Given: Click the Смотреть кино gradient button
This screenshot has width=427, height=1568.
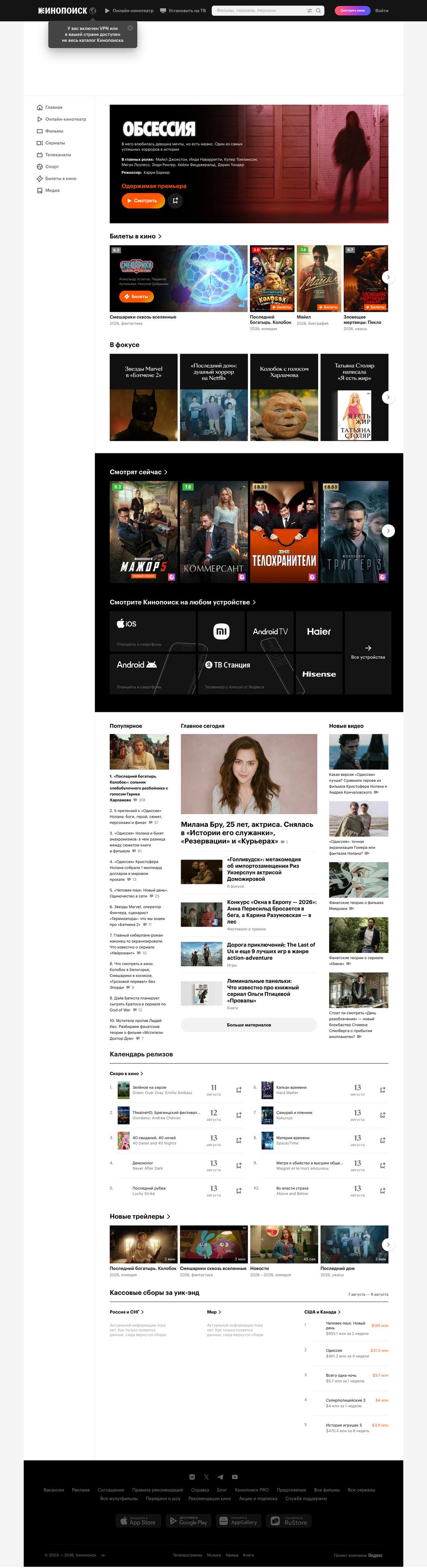Looking at the screenshot, I should click(352, 10).
